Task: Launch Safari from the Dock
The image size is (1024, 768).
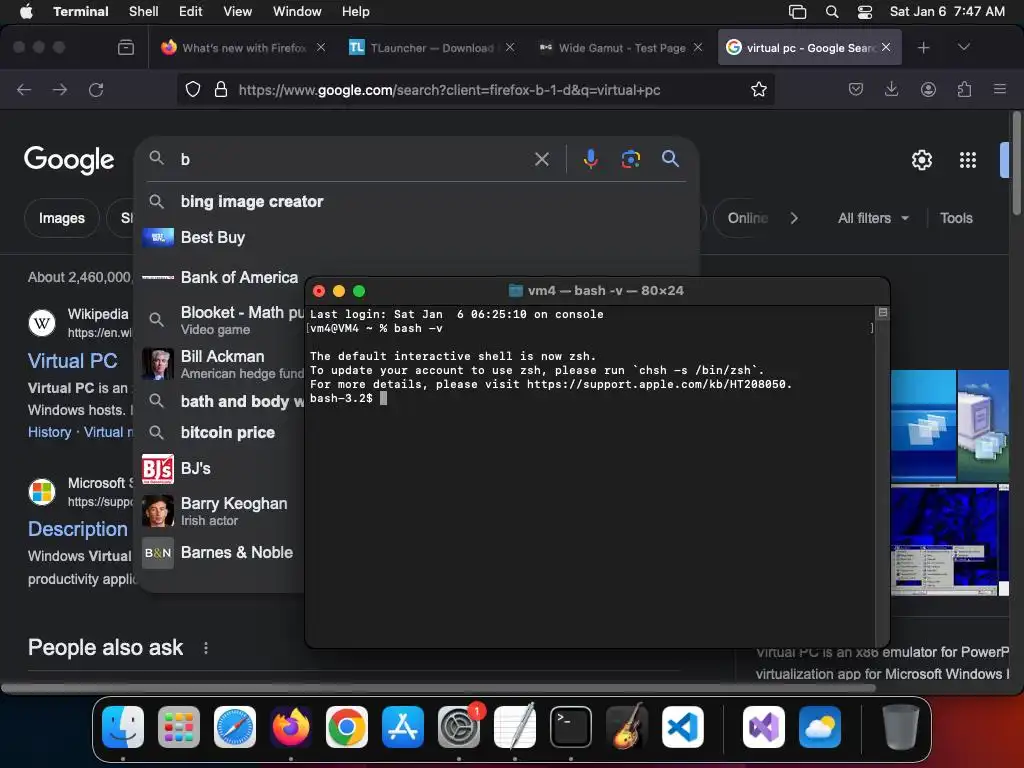Action: 235,727
